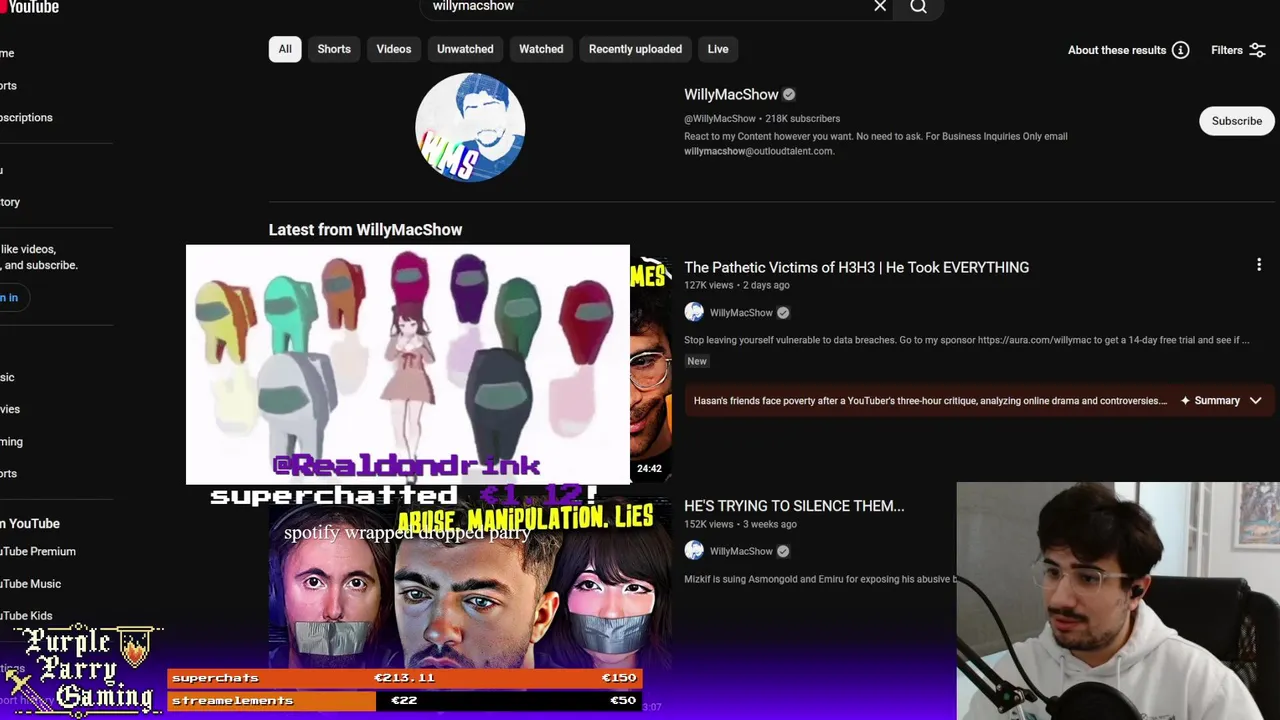Screen dimensions: 1280x720
Task: Click Hasan's friends face poverty summary text
Action: coord(930,401)
